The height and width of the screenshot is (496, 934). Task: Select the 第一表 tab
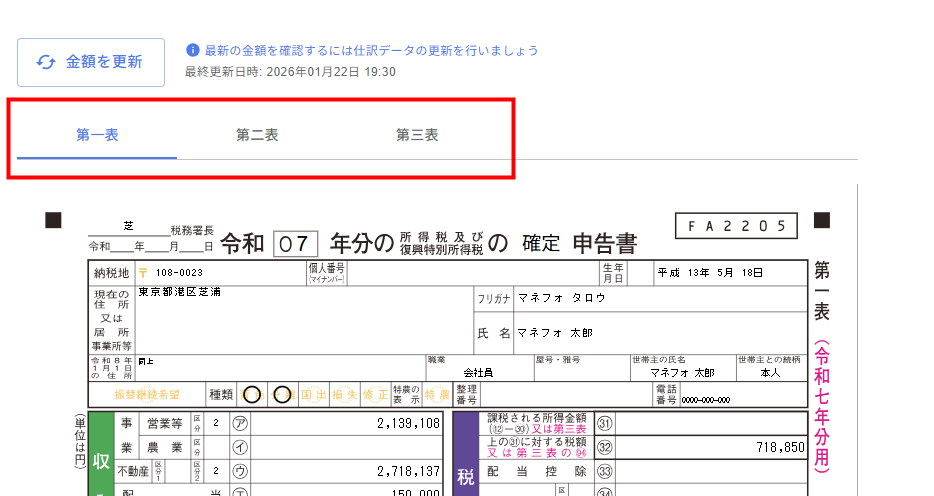[x=97, y=135]
